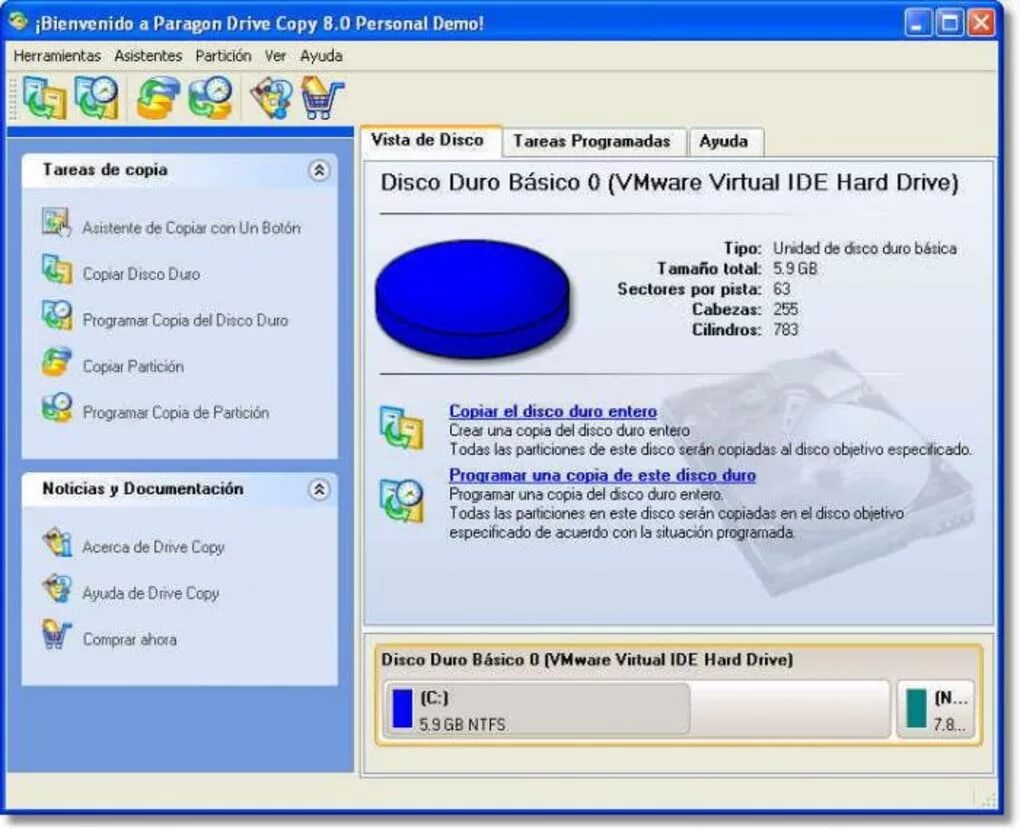
Task: Click the Schedule Hard Disk Copy toolbar icon
Action: pyautogui.click(x=97, y=98)
